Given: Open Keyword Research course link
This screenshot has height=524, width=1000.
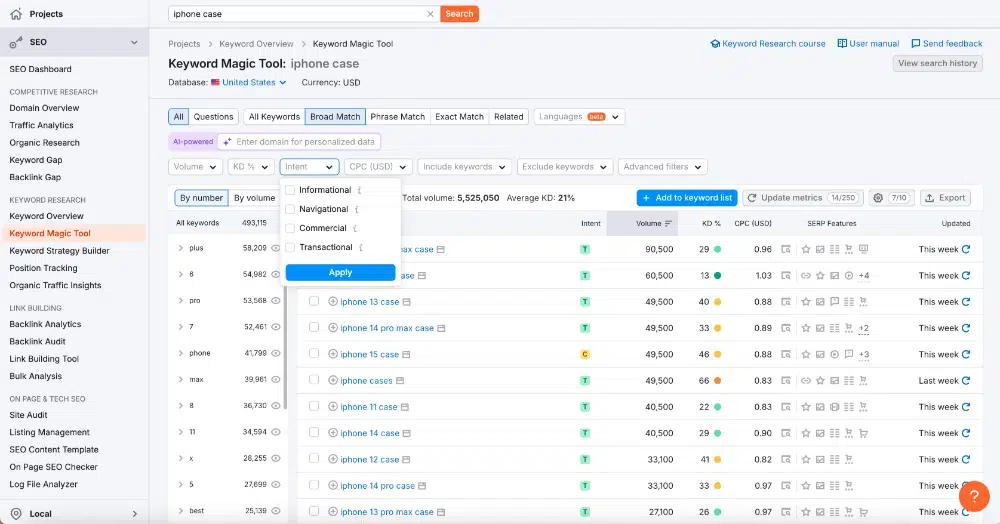Looking at the screenshot, I should click(x=768, y=44).
